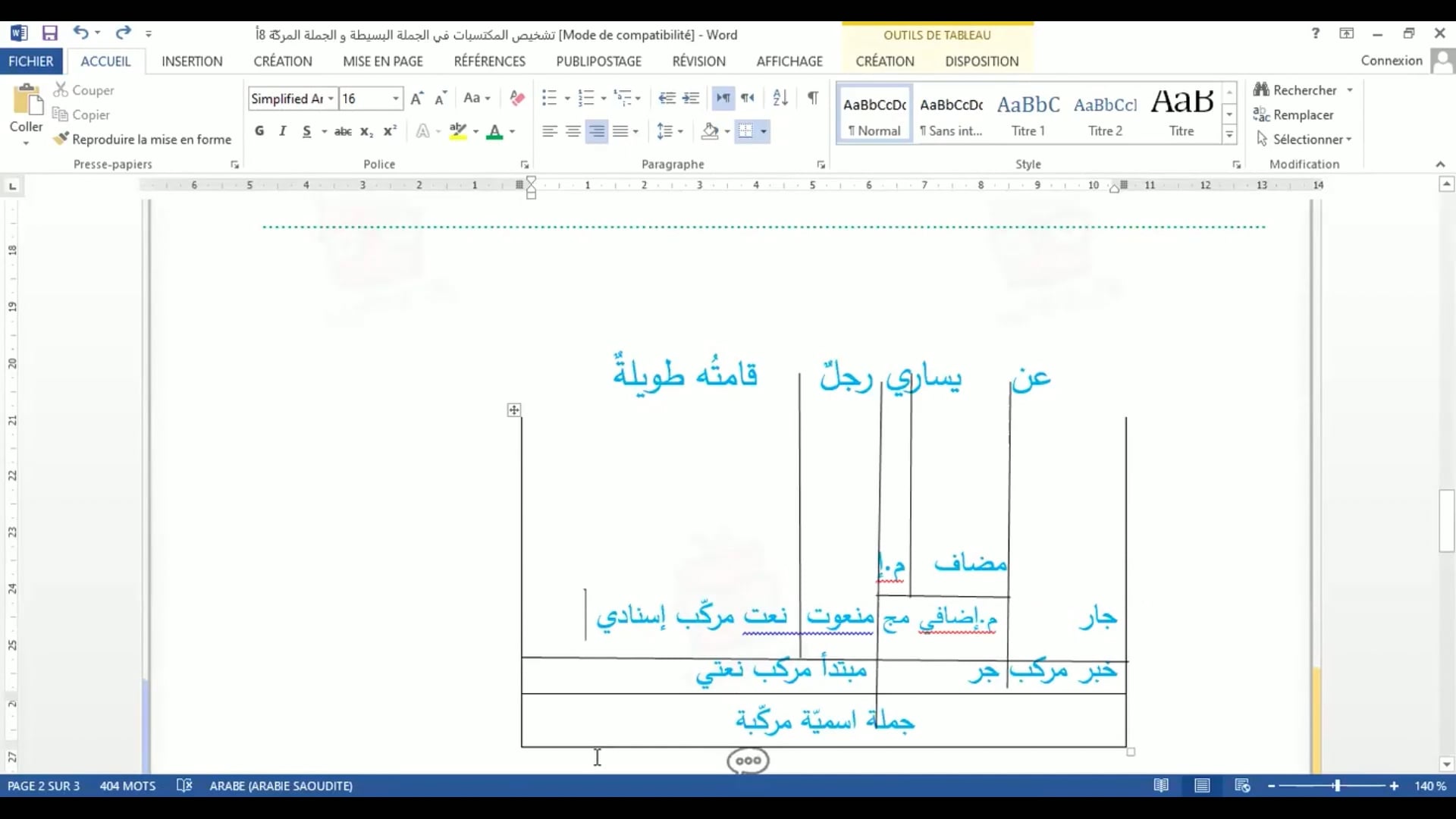Open the font name dropdown

click(331, 99)
